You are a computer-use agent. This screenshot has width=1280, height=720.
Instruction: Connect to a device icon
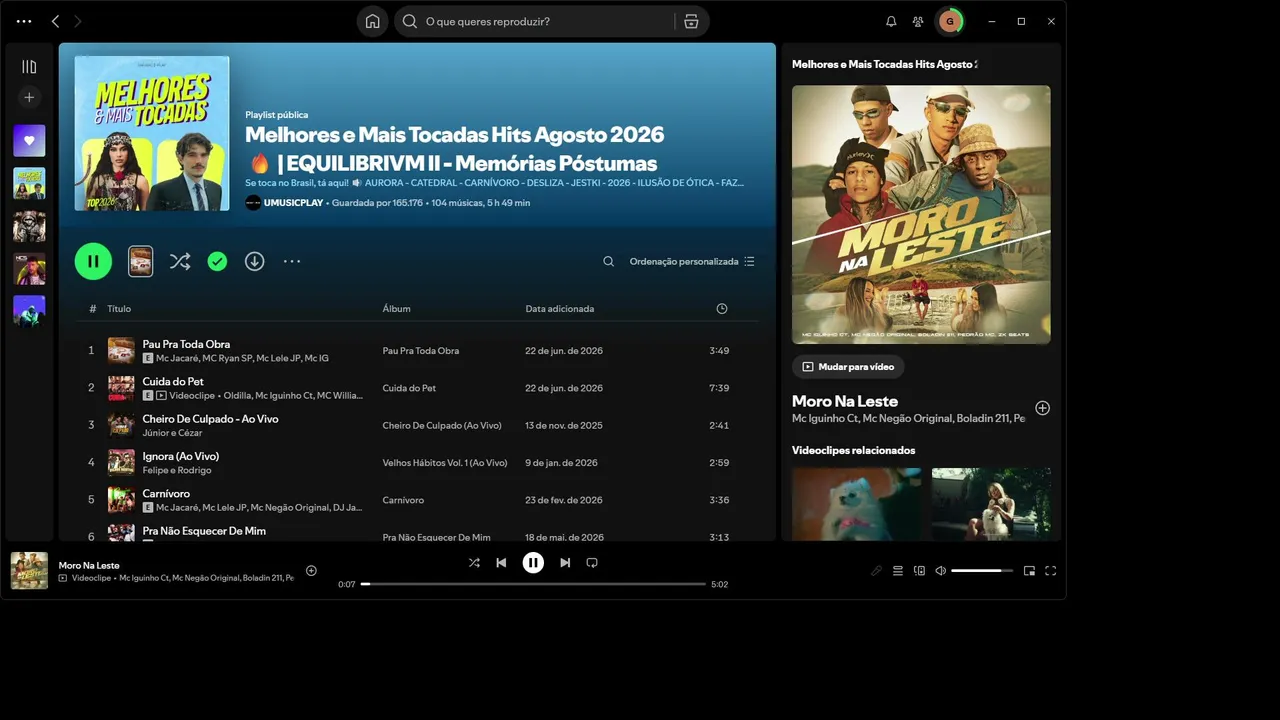tap(919, 571)
